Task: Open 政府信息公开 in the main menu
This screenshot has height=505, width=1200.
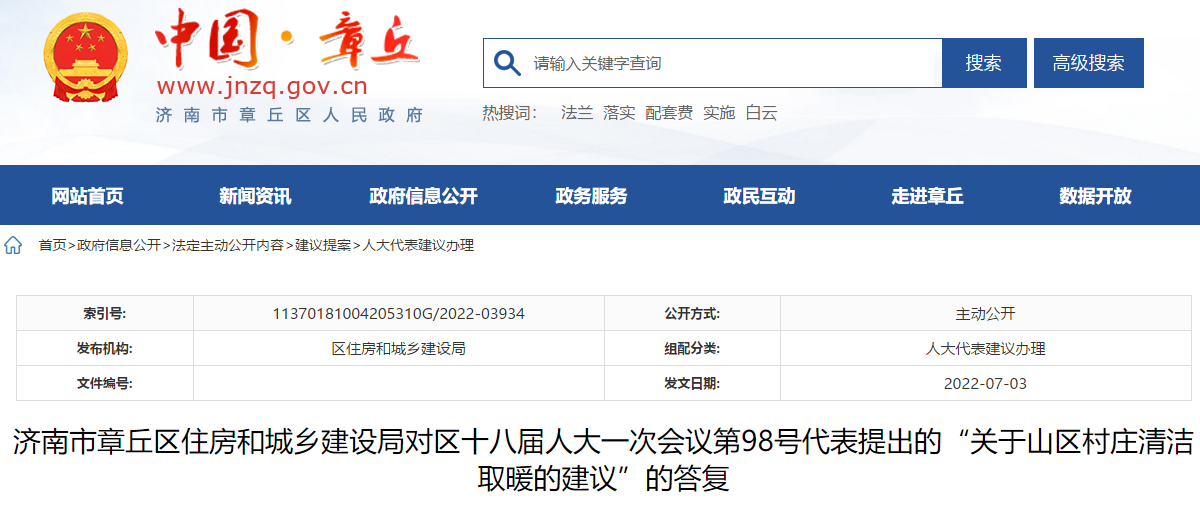Action: pyautogui.click(x=423, y=196)
